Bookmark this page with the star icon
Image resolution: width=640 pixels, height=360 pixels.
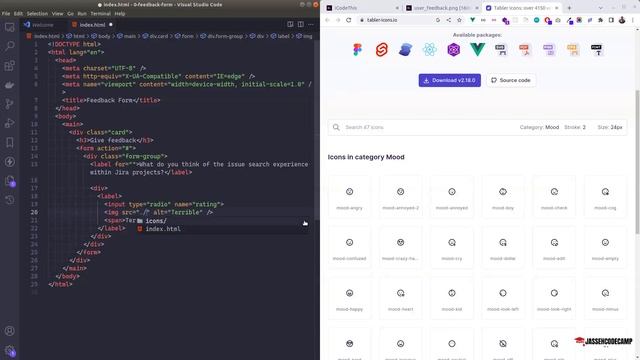[459, 20]
